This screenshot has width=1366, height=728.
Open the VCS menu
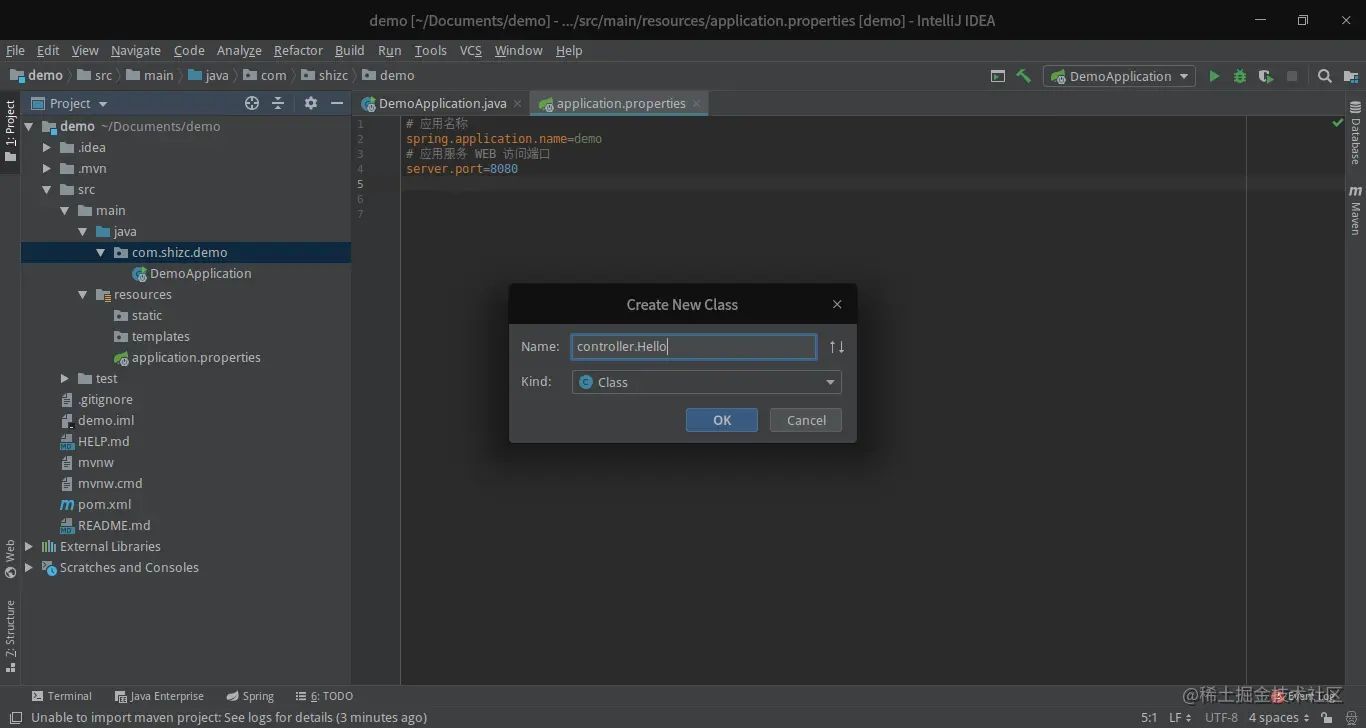click(470, 50)
